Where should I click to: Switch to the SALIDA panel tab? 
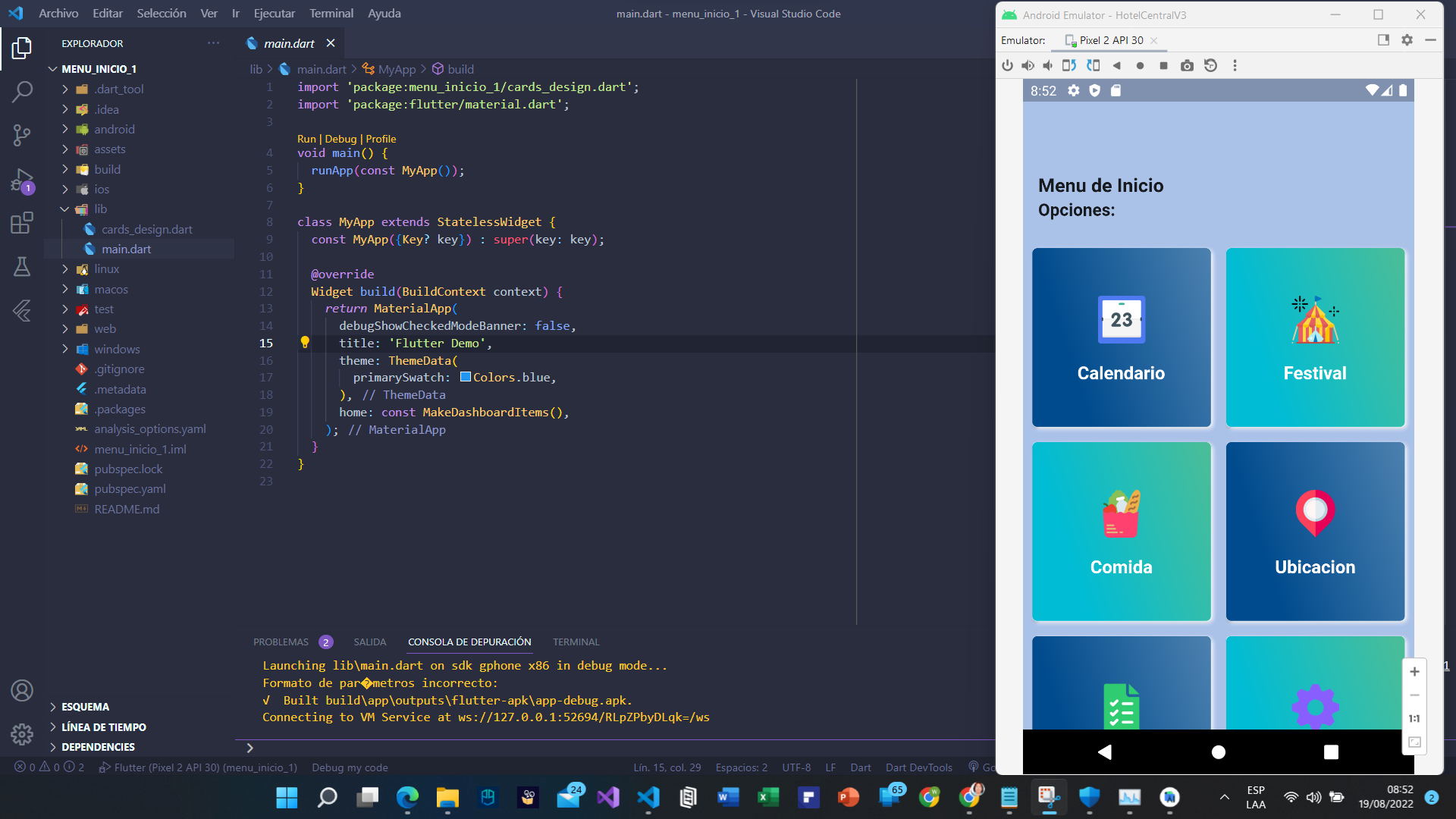pos(370,642)
